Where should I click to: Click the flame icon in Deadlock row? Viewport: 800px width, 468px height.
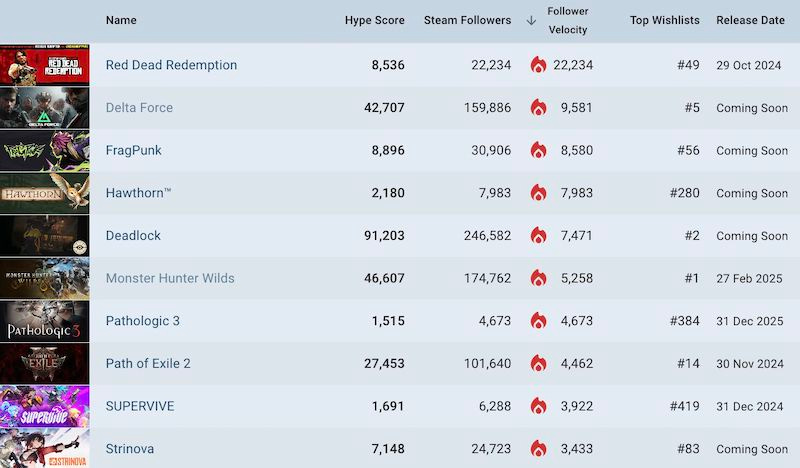[x=538, y=235]
